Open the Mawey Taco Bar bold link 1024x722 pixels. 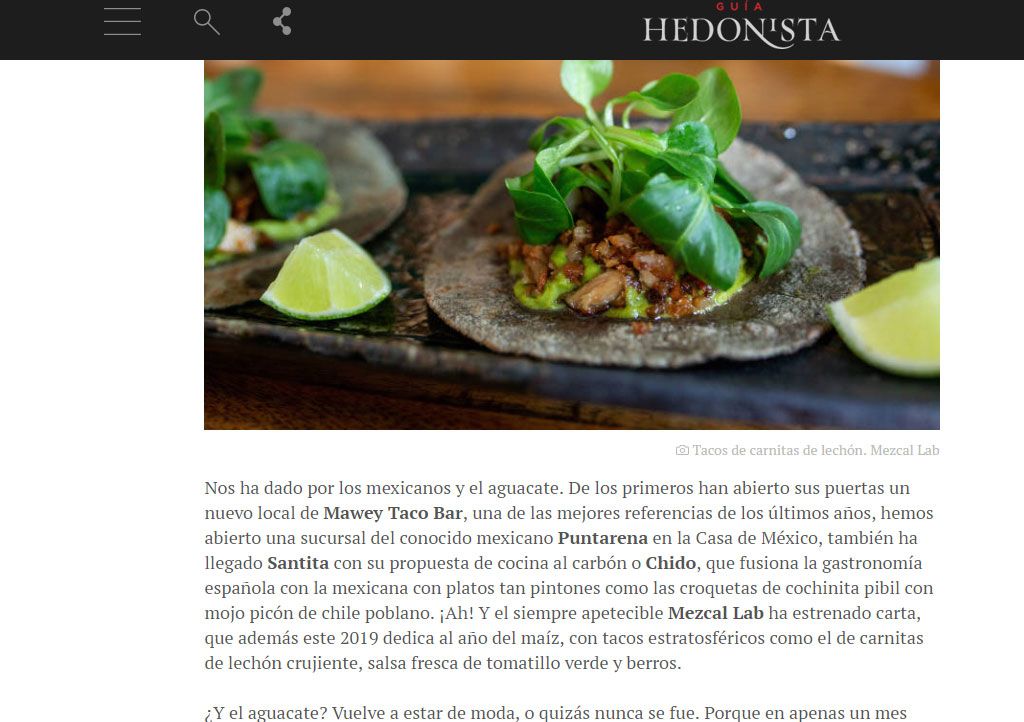[393, 513]
